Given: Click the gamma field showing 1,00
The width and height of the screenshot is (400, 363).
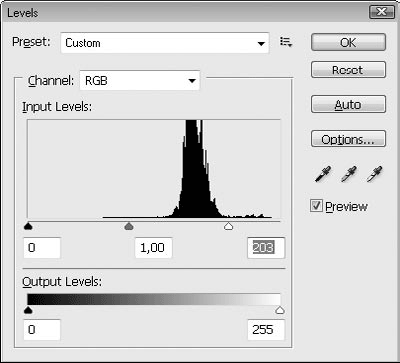Looking at the screenshot, I should click(153, 248).
